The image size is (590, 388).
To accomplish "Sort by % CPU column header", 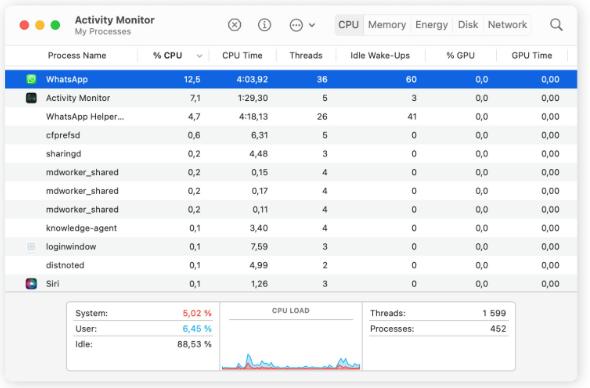I will [167, 56].
